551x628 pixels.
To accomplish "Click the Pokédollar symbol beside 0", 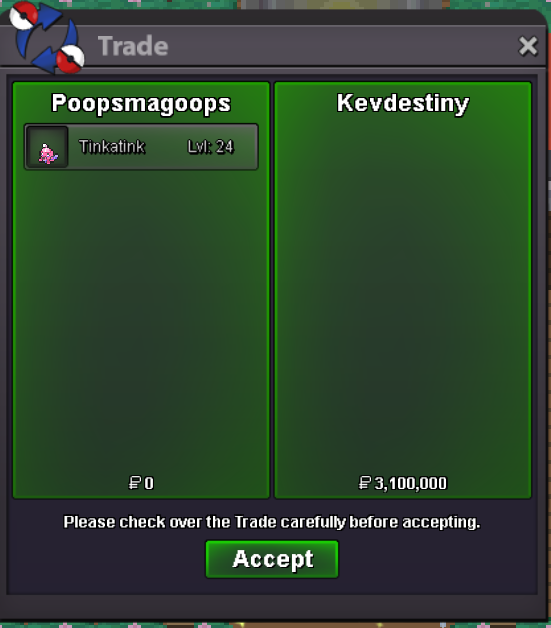I will (x=135, y=483).
